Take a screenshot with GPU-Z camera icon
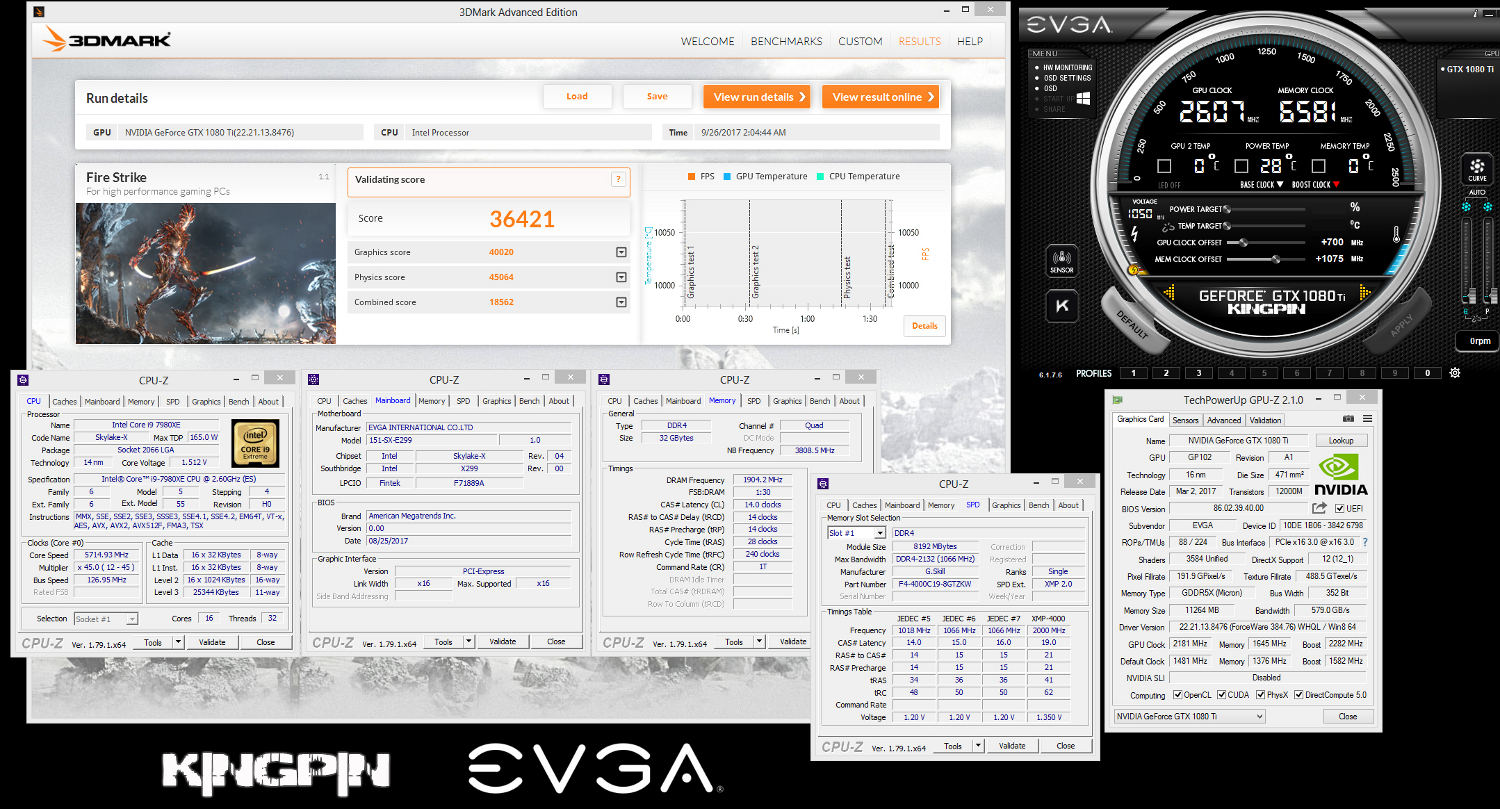The width and height of the screenshot is (1500, 809). click(1348, 420)
